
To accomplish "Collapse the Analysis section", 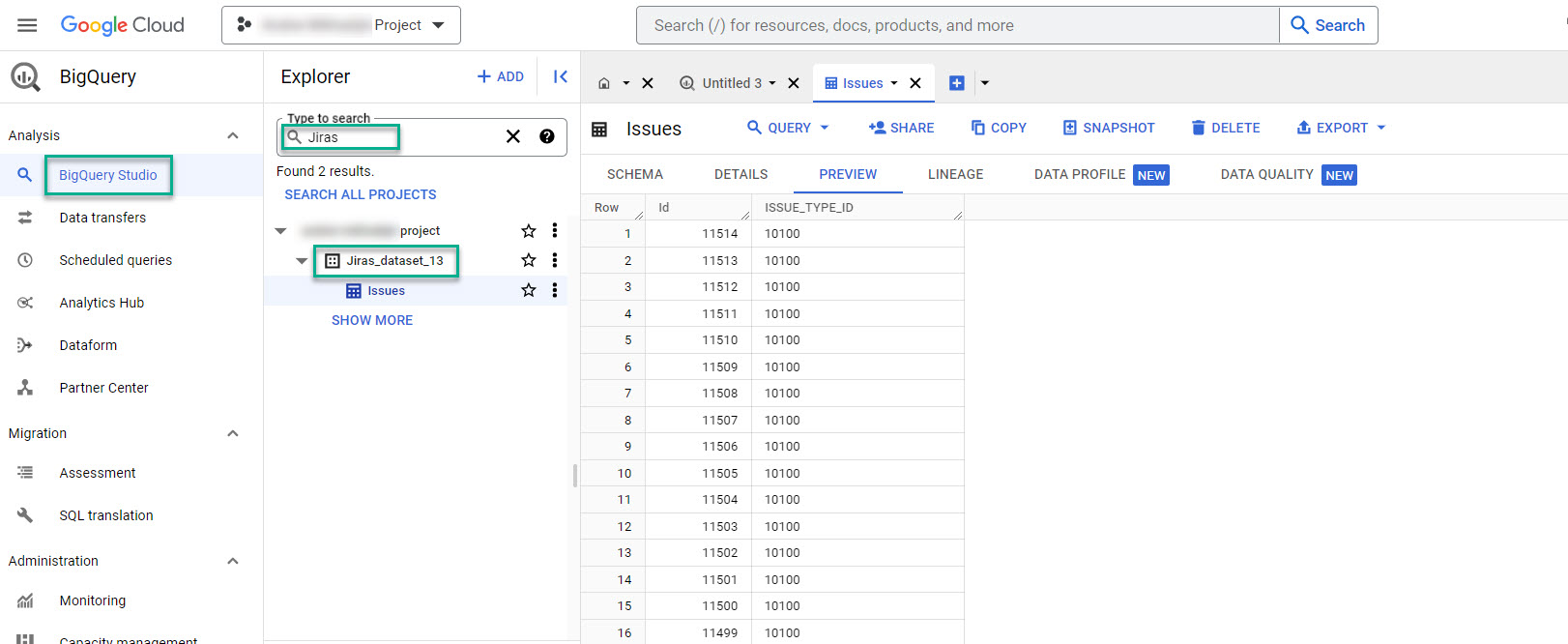I will pos(233,135).
